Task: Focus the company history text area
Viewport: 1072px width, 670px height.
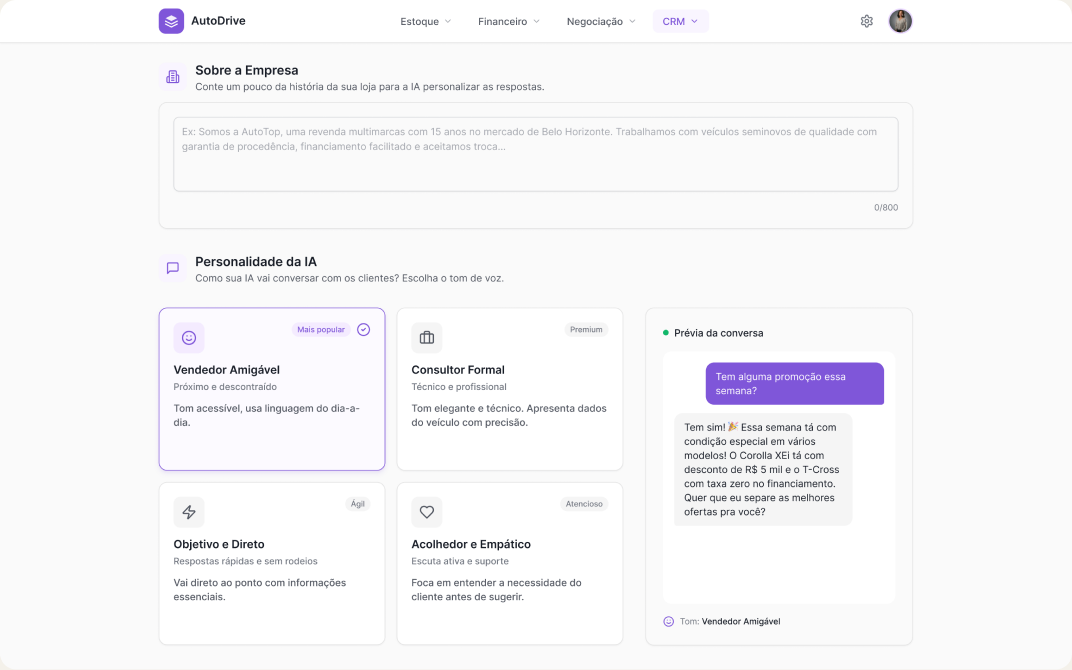Action: pyautogui.click(x=535, y=155)
